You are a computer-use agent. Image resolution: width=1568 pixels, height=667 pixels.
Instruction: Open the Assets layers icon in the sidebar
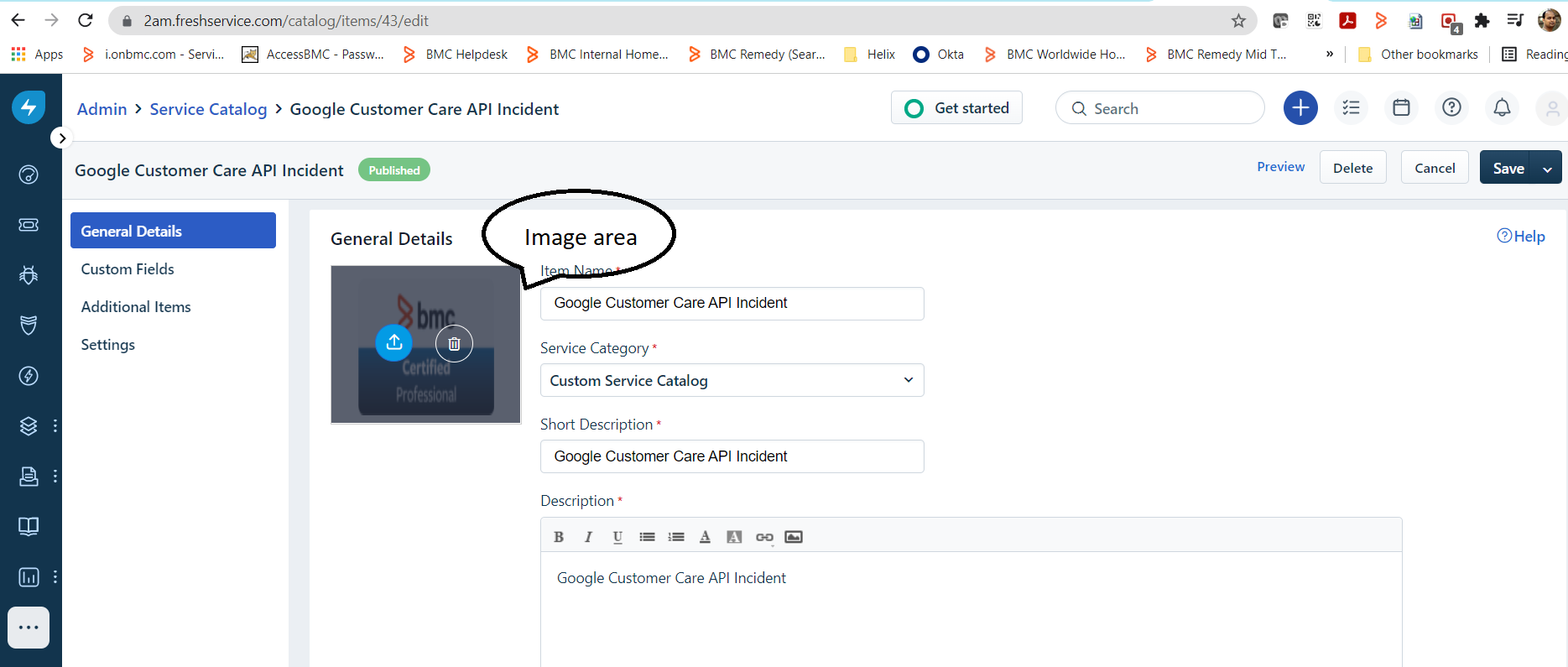pos(29,426)
